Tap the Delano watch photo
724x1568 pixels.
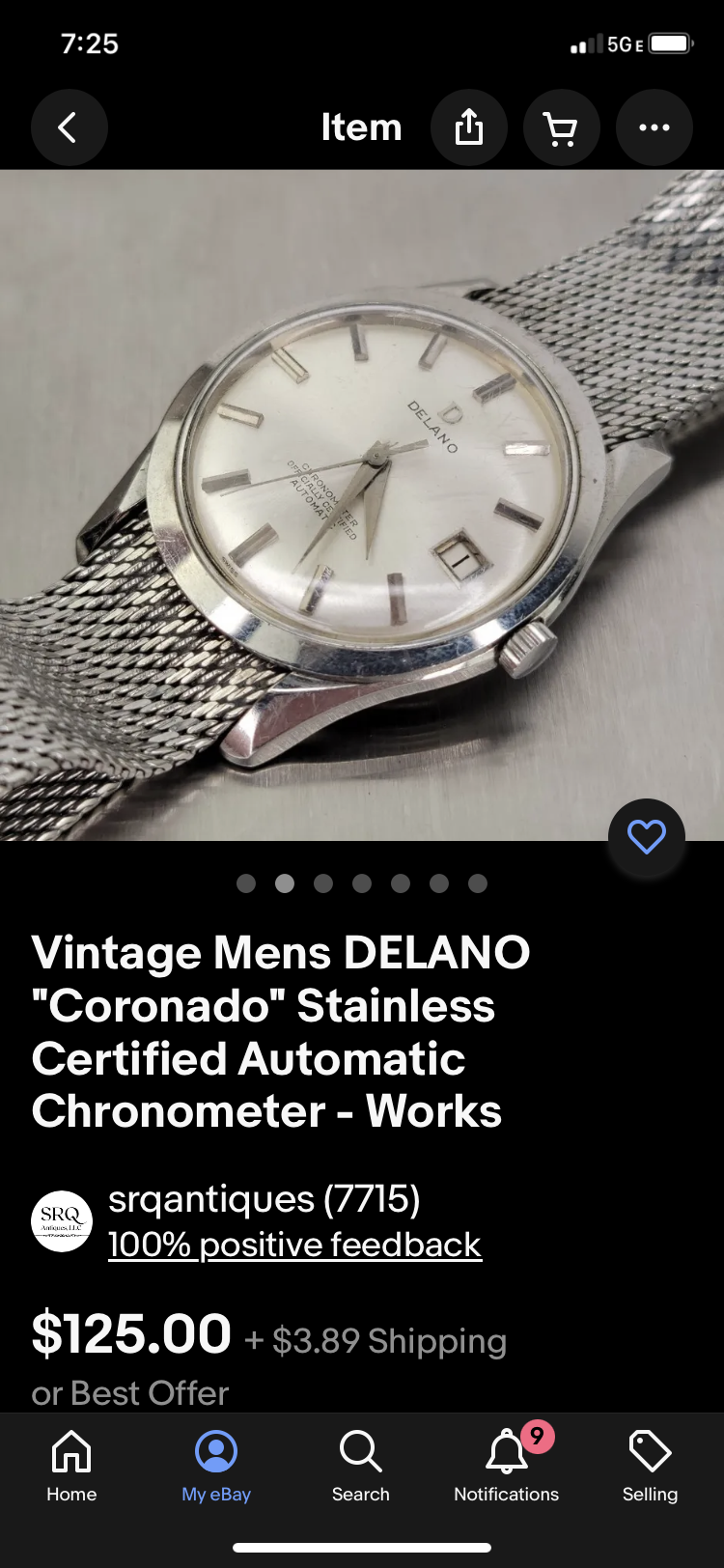click(x=362, y=505)
